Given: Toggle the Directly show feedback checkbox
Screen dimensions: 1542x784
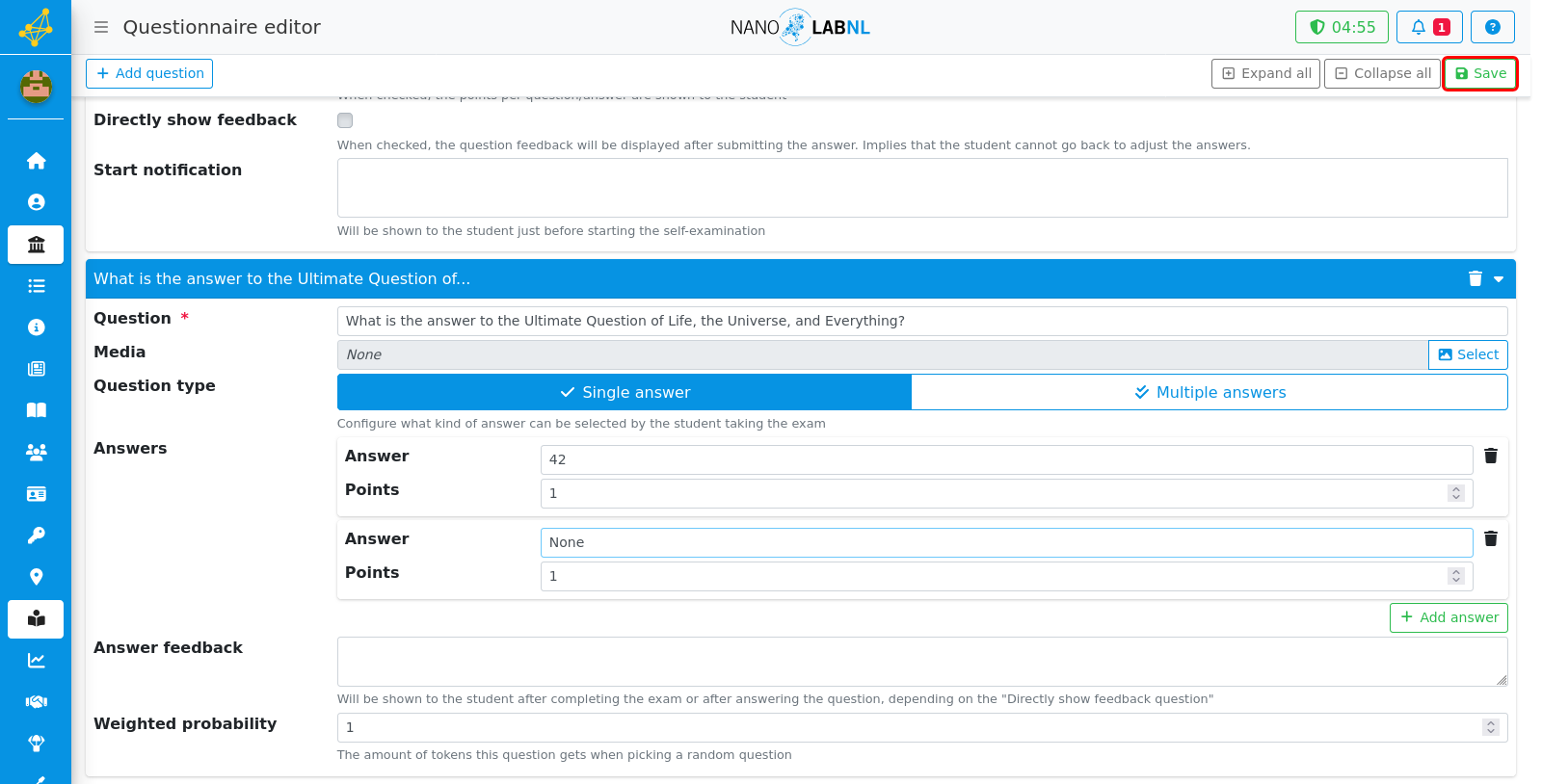Looking at the screenshot, I should click(345, 120).
